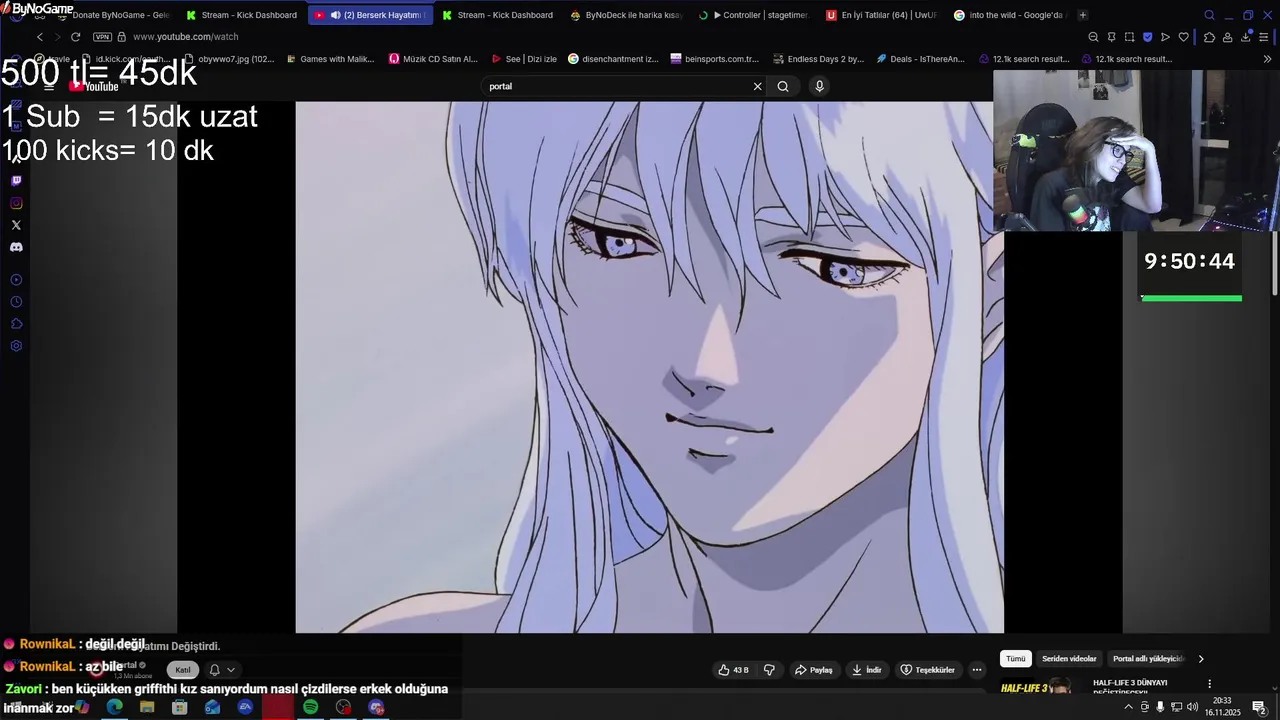
Task: Go back with browser back arrow
Action: click(x=40, y=37)
